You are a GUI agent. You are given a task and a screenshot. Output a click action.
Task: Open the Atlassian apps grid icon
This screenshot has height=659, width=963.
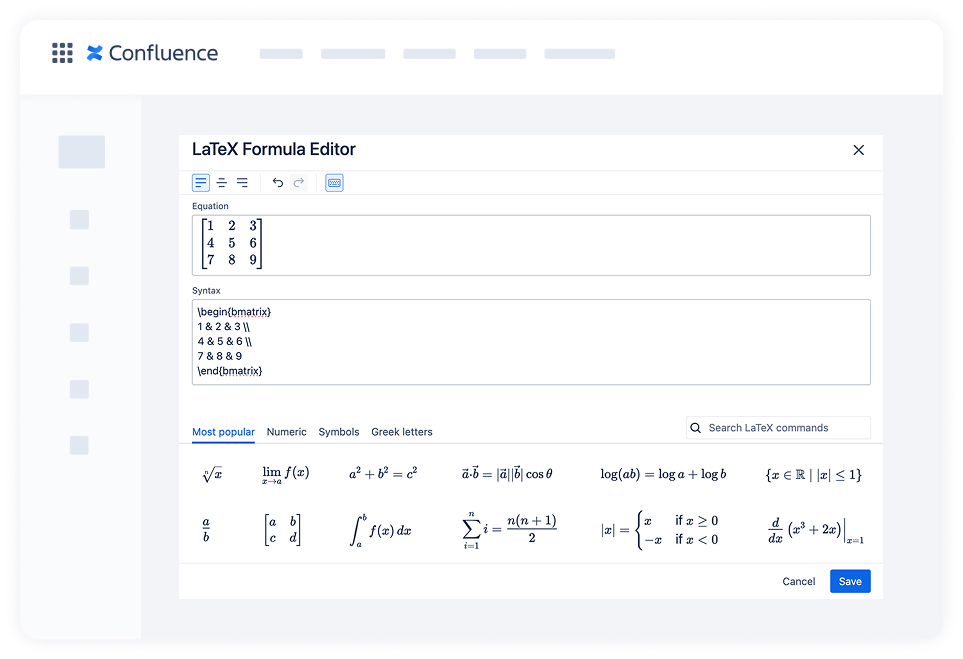point(62,53)
